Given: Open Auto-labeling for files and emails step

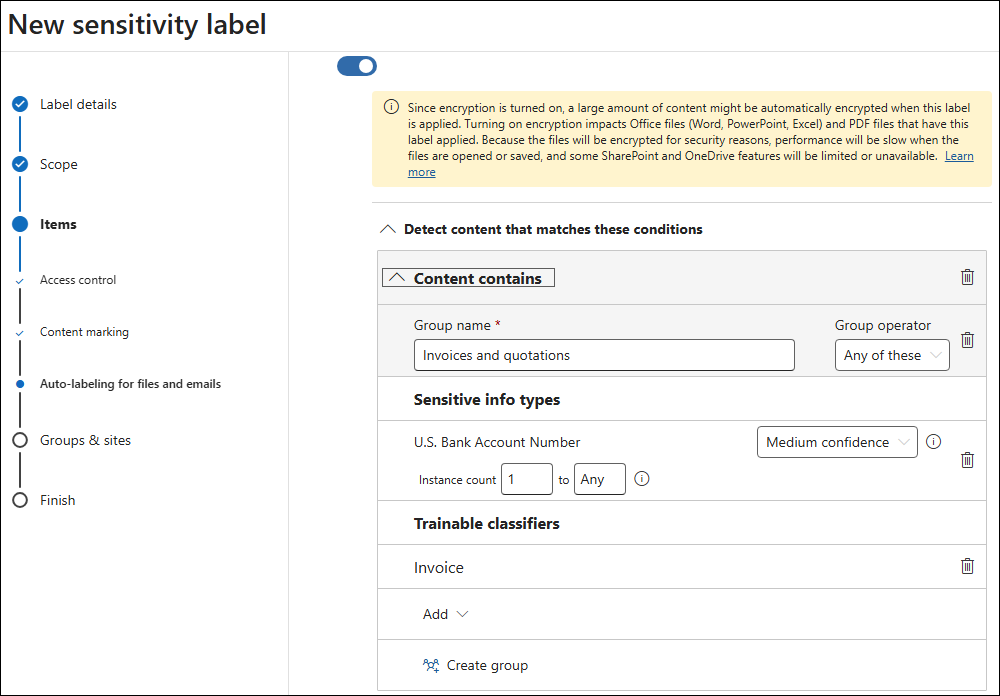Looking at the screenshot, I should [130, 383].
